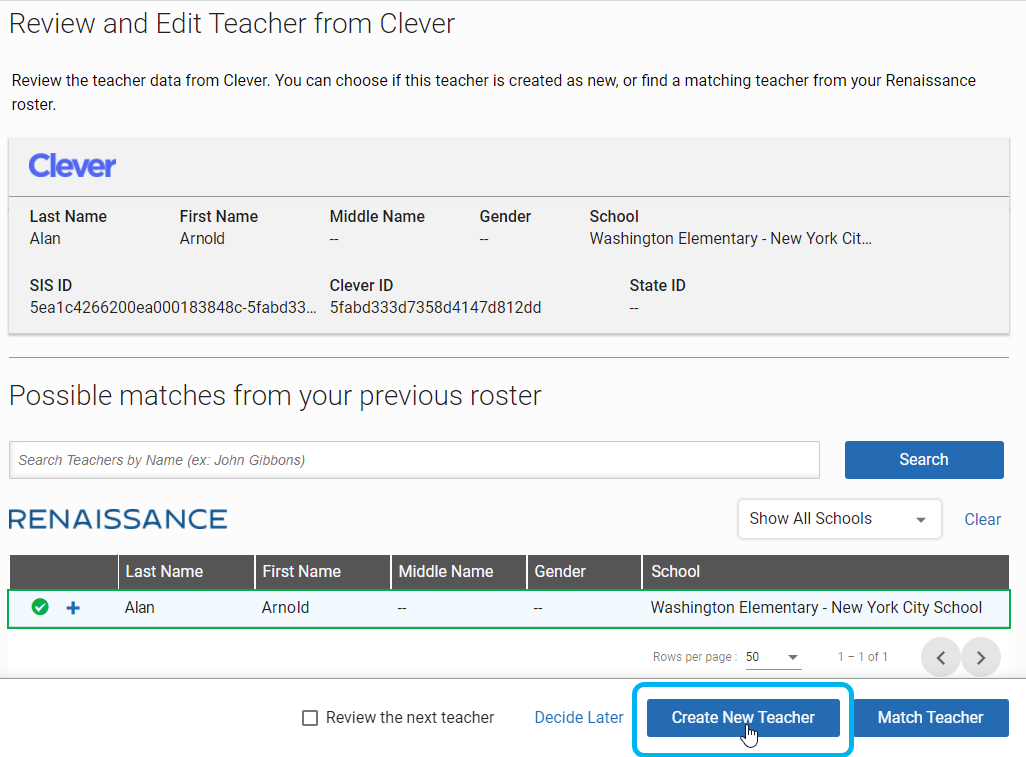Click the Renaissance logo
1026x757 pixels.
coord(118,519)
